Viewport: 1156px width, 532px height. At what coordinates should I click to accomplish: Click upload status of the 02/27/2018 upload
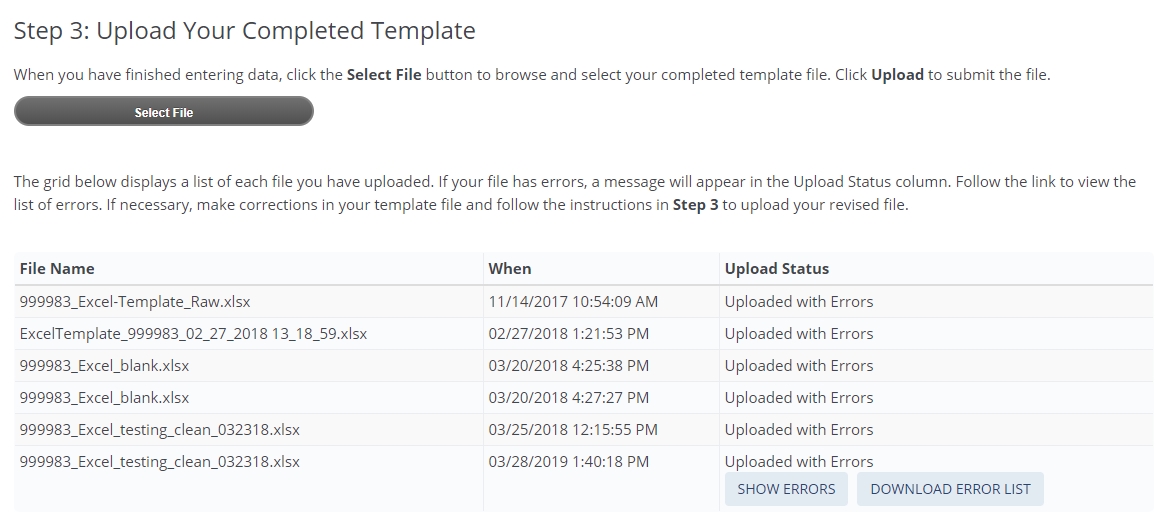tap(798, 333)
